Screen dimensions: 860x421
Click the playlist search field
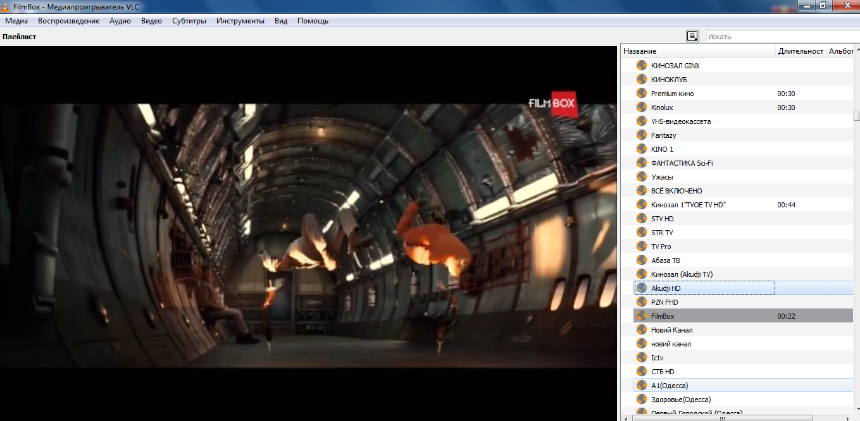coord(783,37)
